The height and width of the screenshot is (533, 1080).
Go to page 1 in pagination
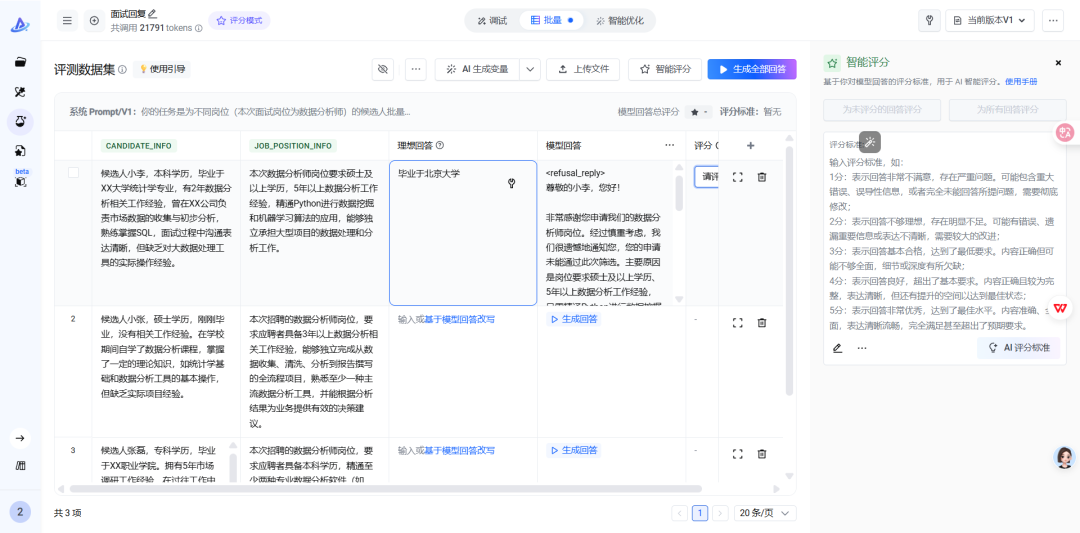[x=700, y=513]
